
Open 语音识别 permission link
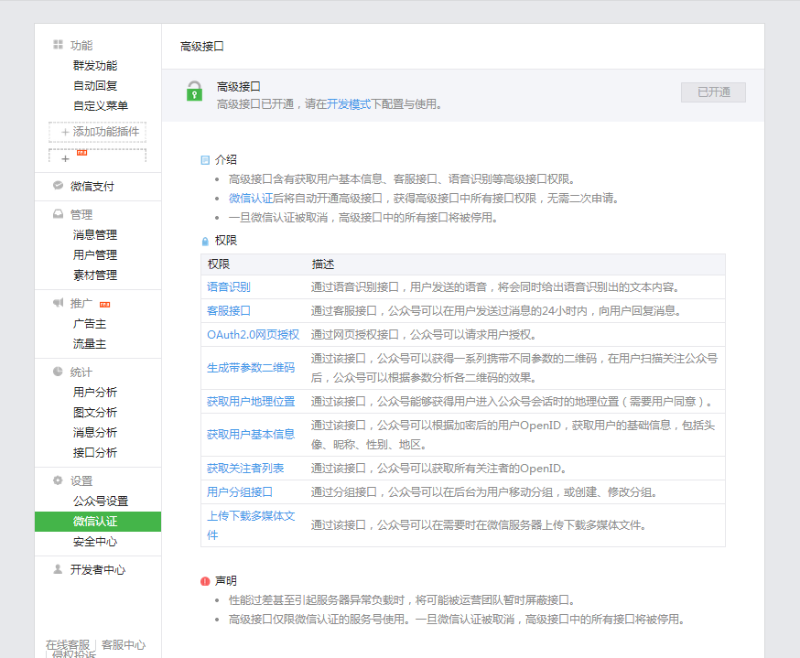[x=229, y=287]
